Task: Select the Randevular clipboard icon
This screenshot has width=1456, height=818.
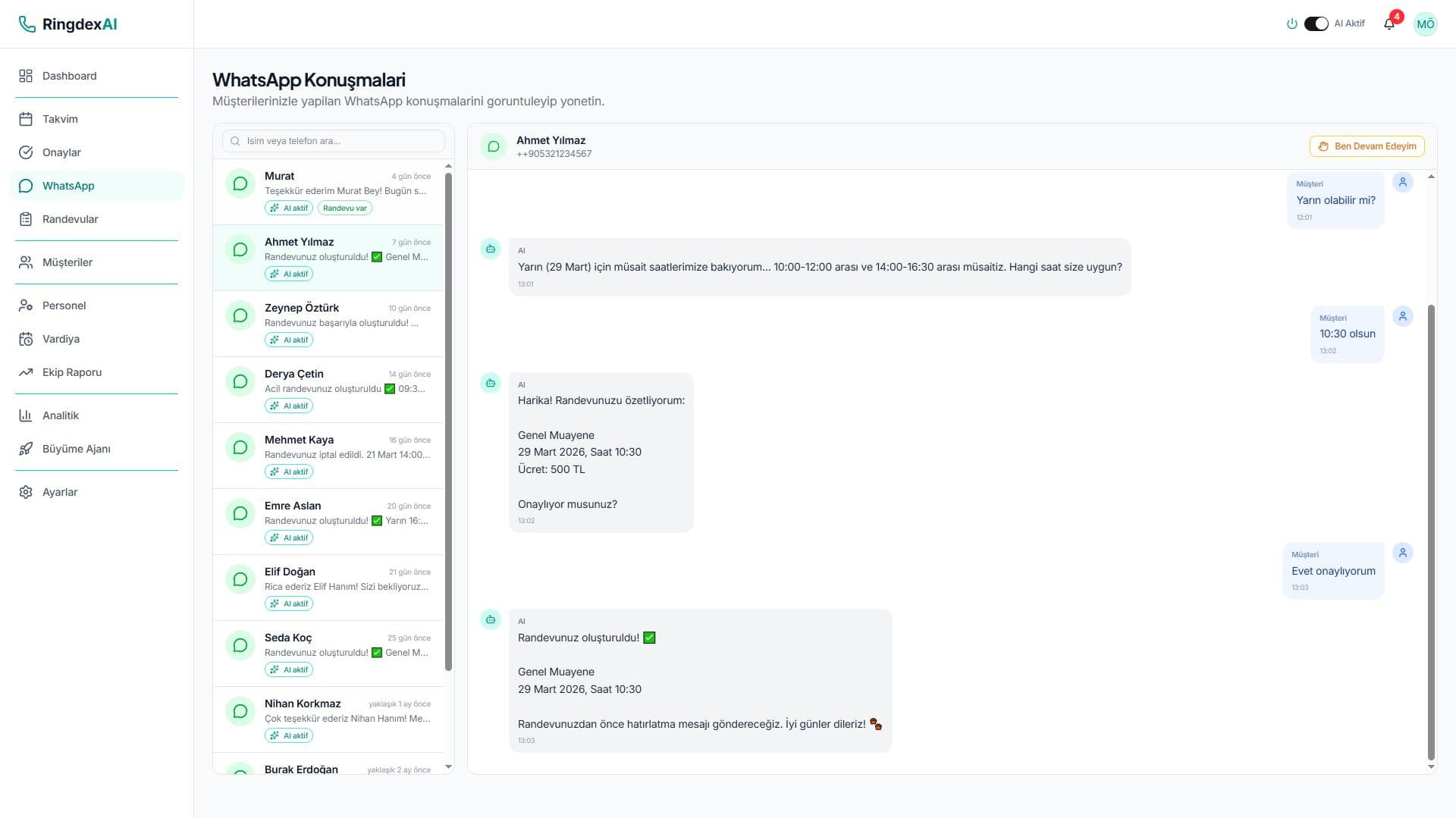Action: click(x=26, y=219)
